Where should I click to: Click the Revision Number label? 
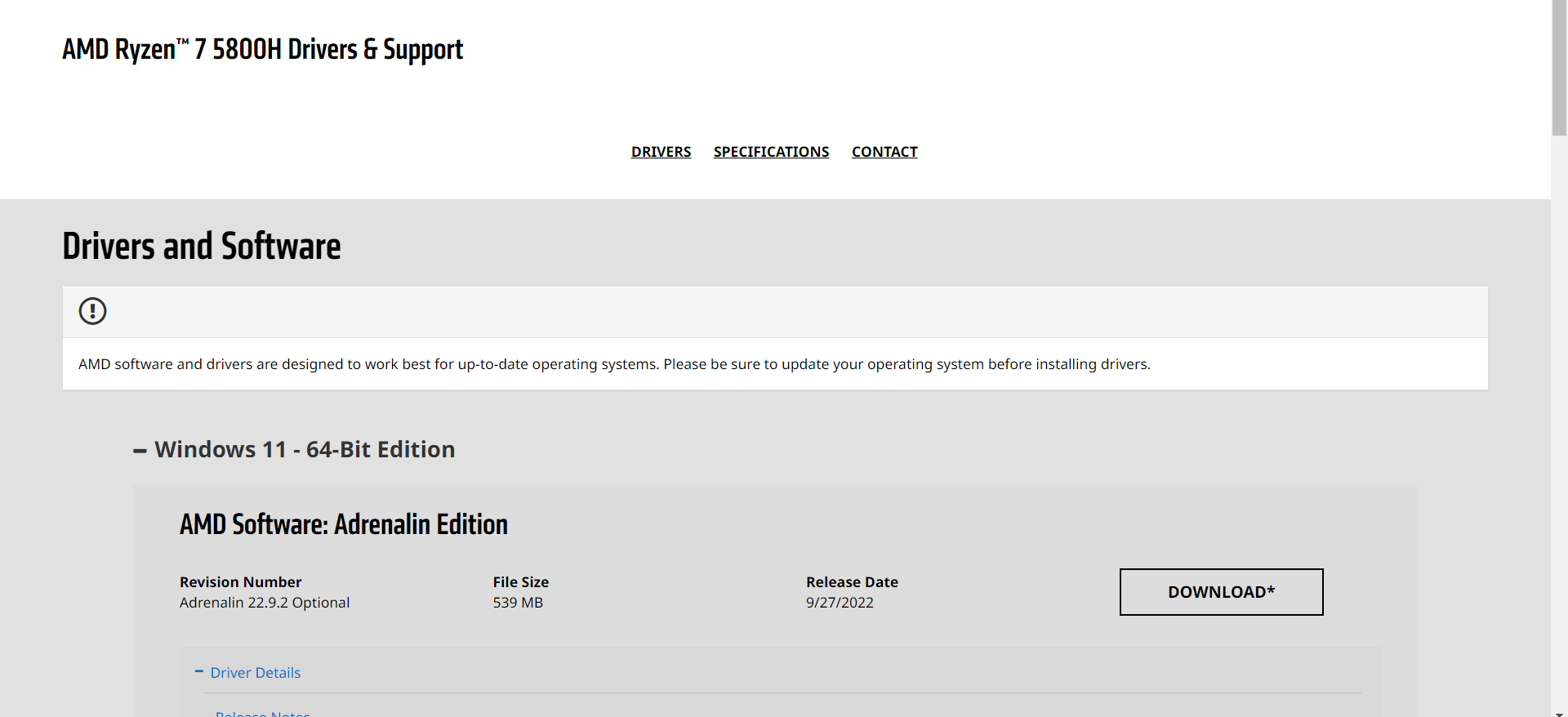coord(241,582)
